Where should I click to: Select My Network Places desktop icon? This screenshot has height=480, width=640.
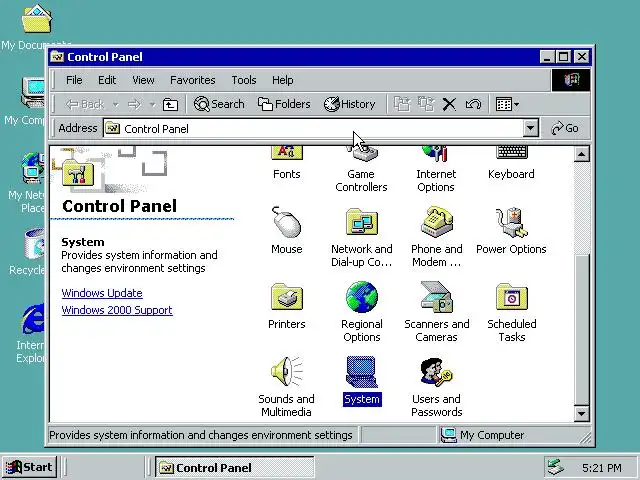point(26,183)
